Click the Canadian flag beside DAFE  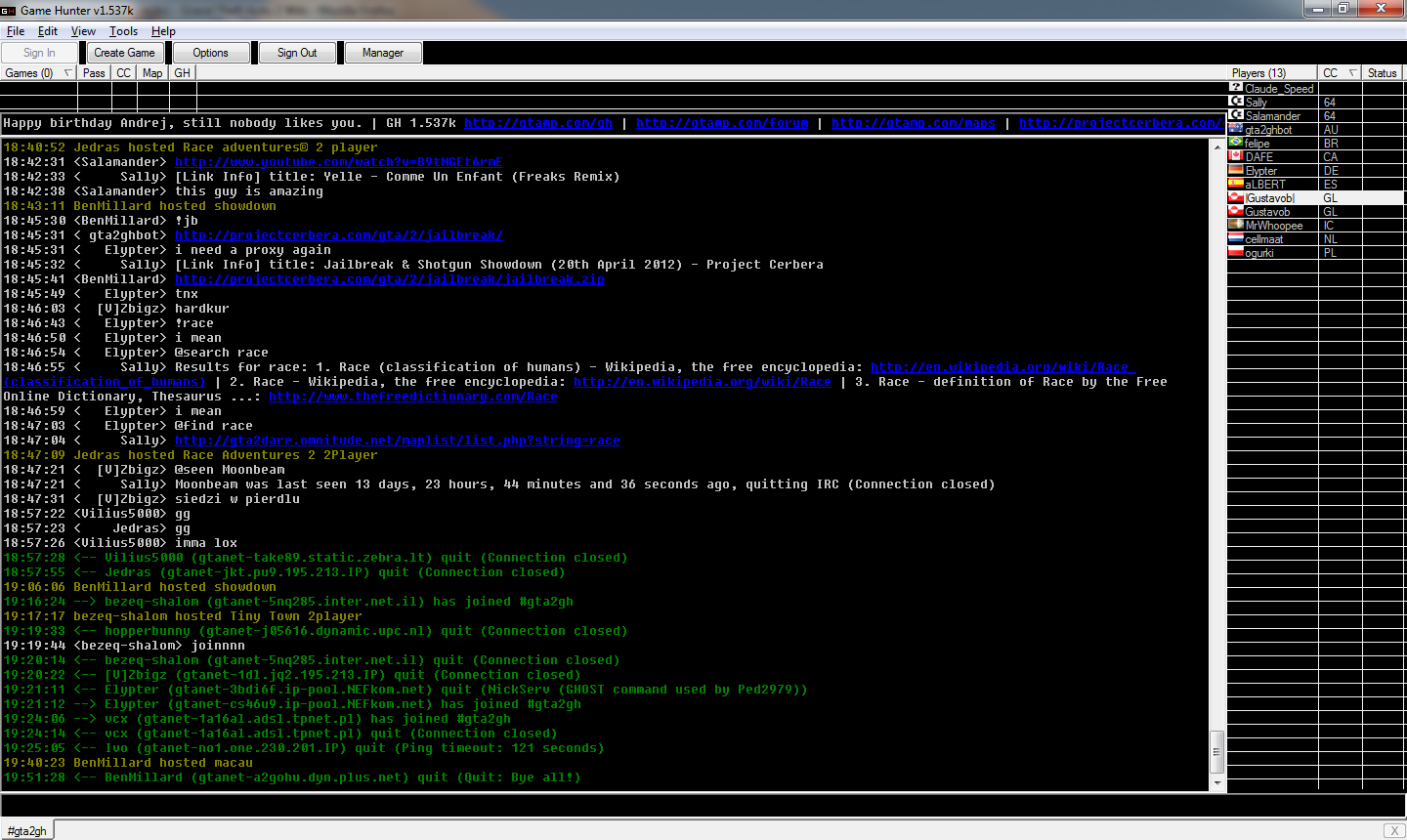(1236, 155)
